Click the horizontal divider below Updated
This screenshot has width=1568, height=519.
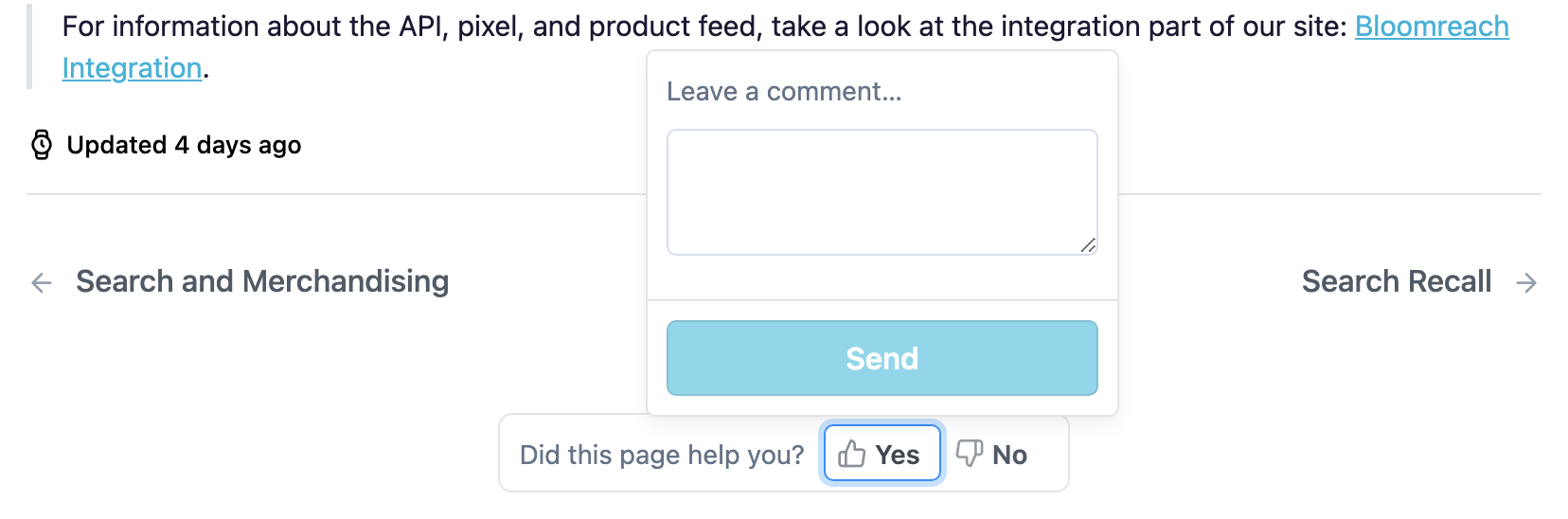coord(331,194)
